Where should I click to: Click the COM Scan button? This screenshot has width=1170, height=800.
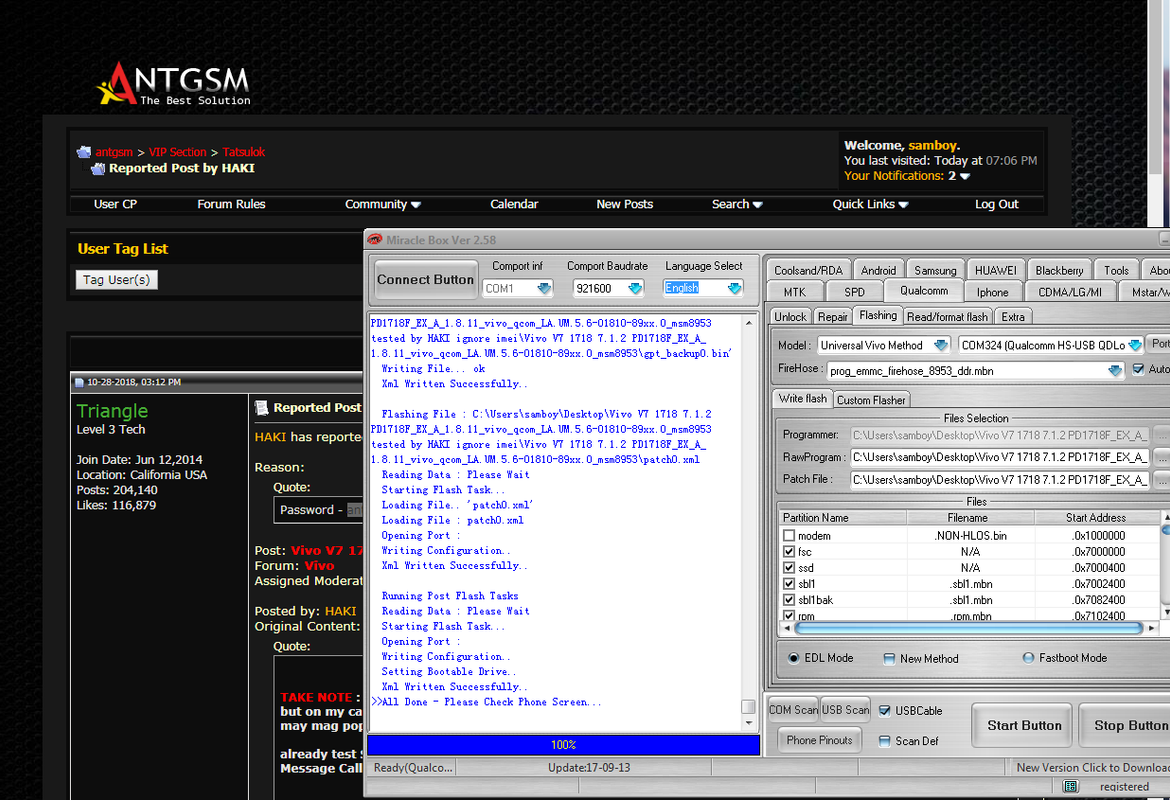pos(793,710)
